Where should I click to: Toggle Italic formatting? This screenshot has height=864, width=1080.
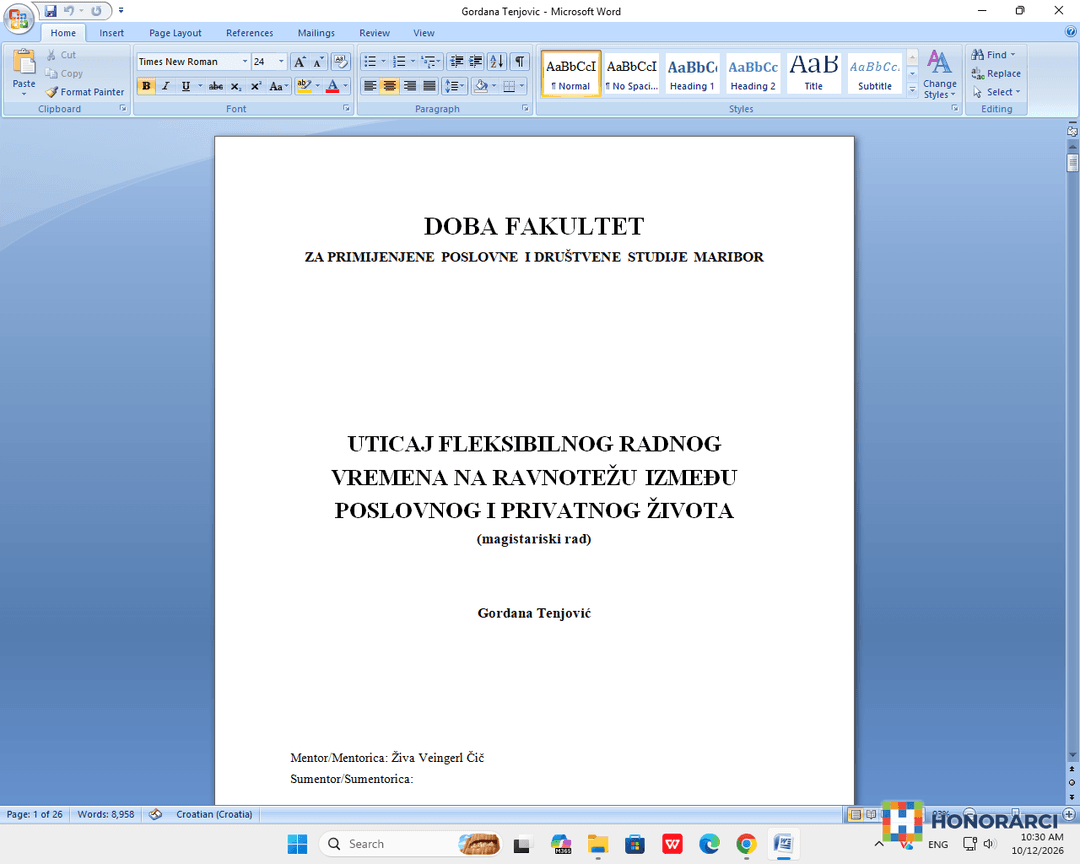165,86
